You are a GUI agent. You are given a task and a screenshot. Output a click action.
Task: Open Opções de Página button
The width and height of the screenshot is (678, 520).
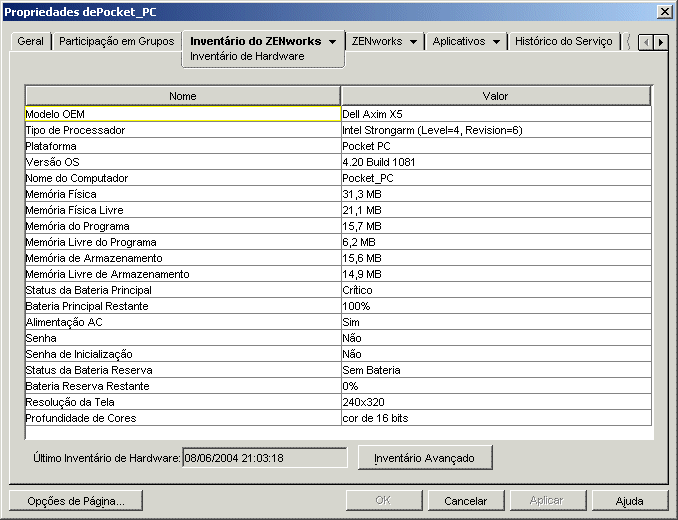pyautogui.click(x=76, y=501)
